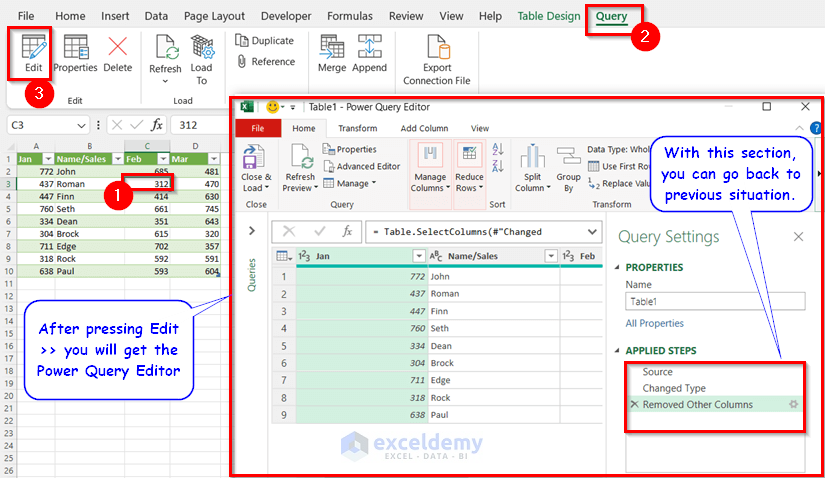Click the Feb column header in Power Query
The image size is (825, 478).
[x=581, y=256]
